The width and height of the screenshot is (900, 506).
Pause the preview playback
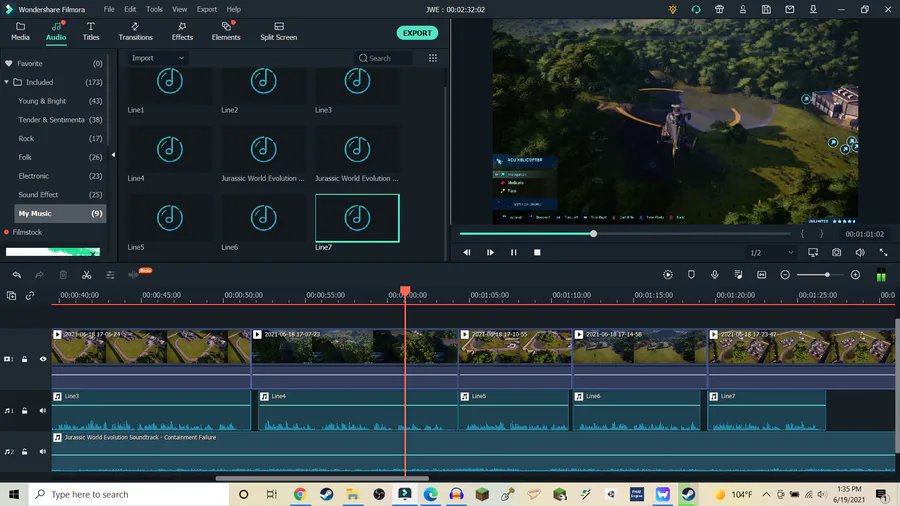point(514,252)
